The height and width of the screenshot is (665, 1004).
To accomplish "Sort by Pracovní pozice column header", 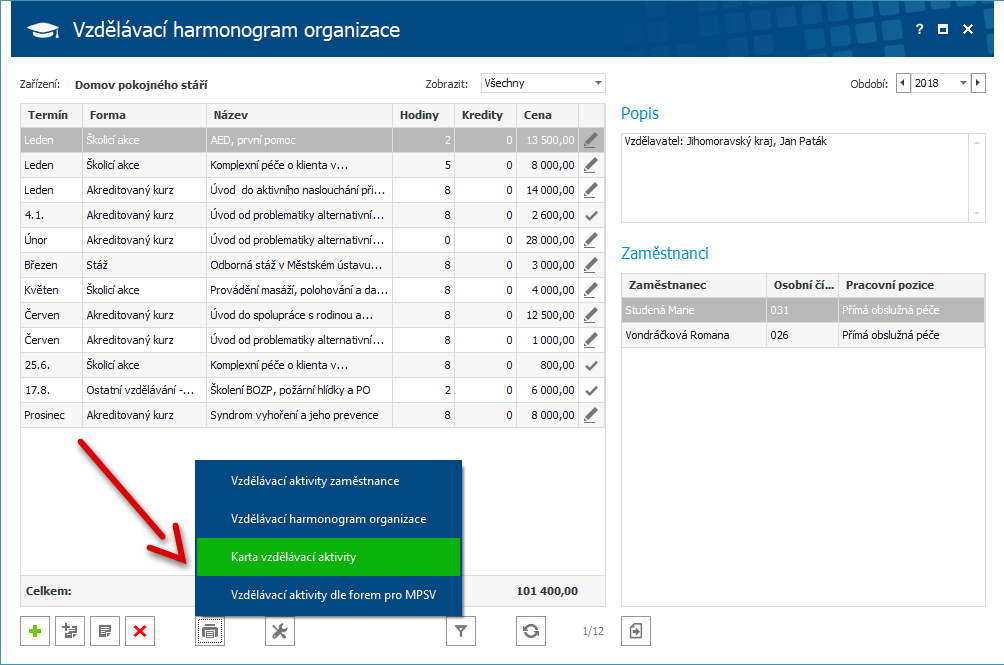I will [x=911, y=285].
